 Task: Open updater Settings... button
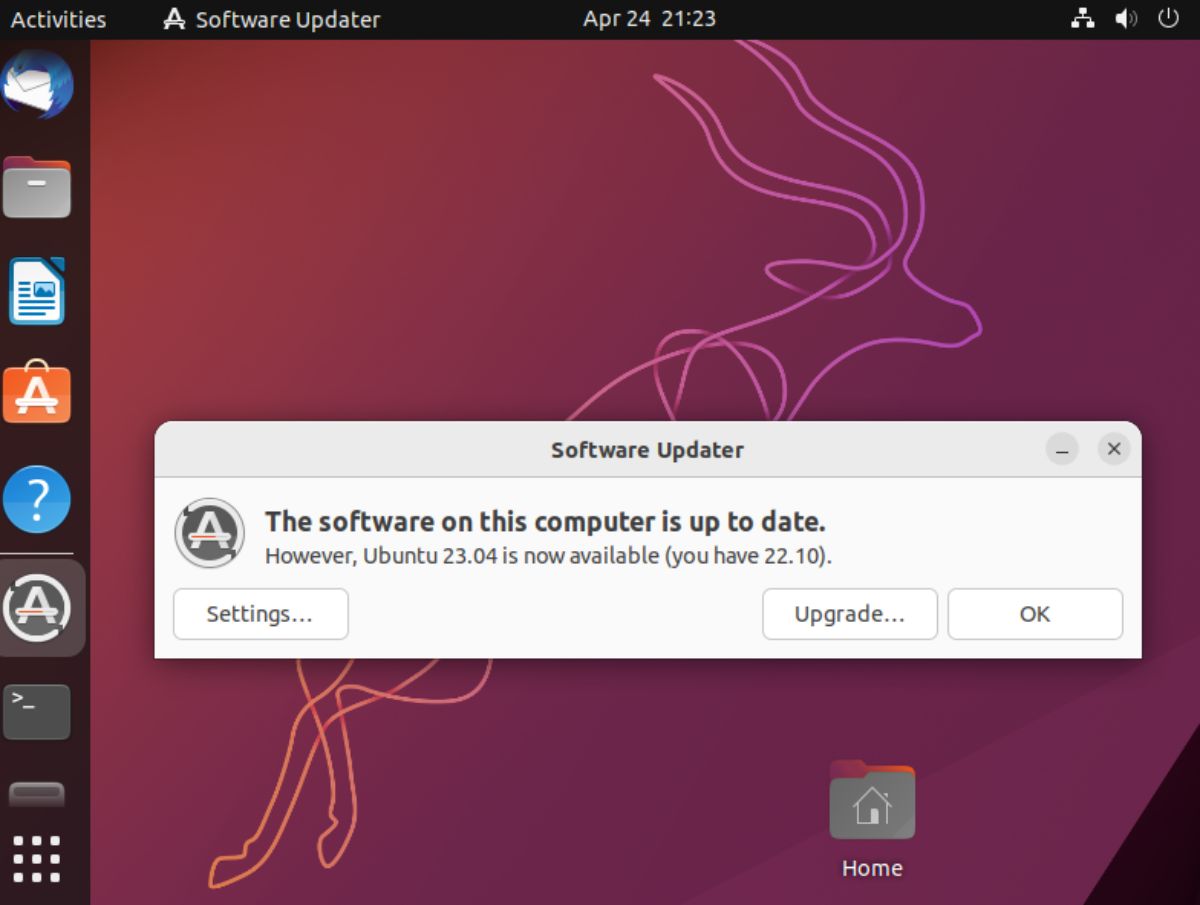coord(261,614)
